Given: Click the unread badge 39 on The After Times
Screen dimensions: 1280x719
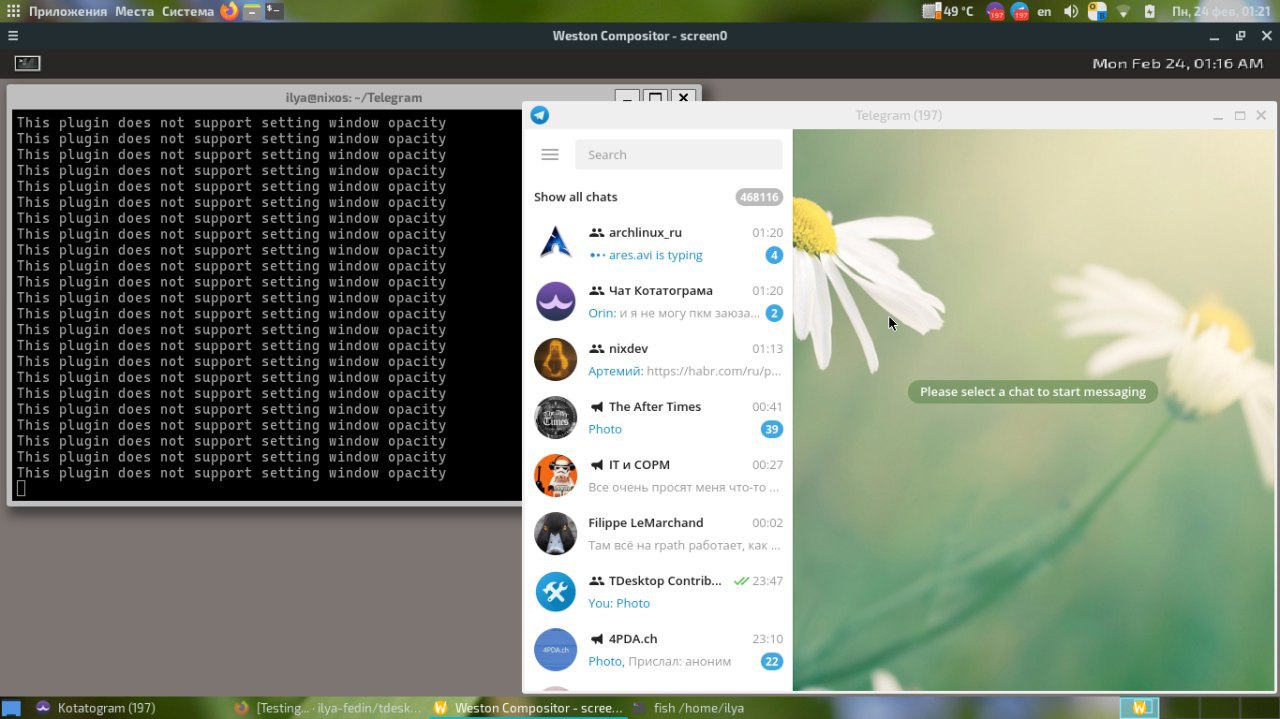Looking at the screenshot, I should [x=771, y=429].
